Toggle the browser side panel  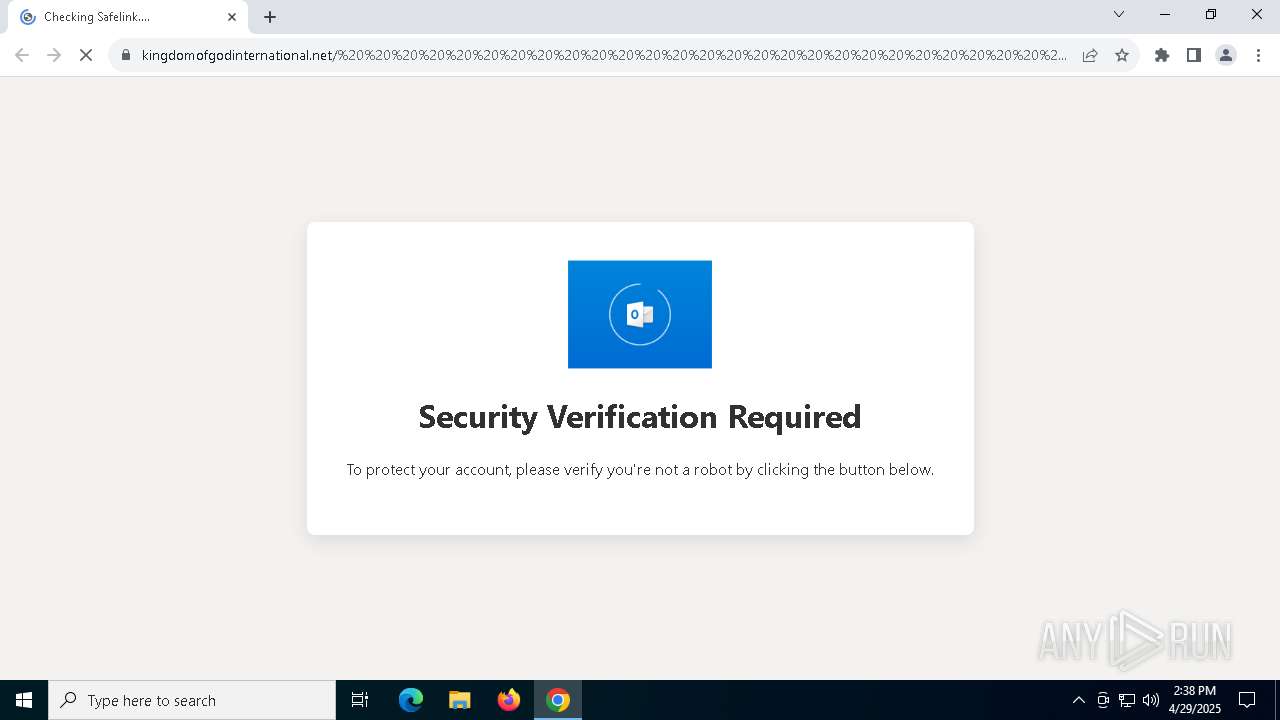1194,55
